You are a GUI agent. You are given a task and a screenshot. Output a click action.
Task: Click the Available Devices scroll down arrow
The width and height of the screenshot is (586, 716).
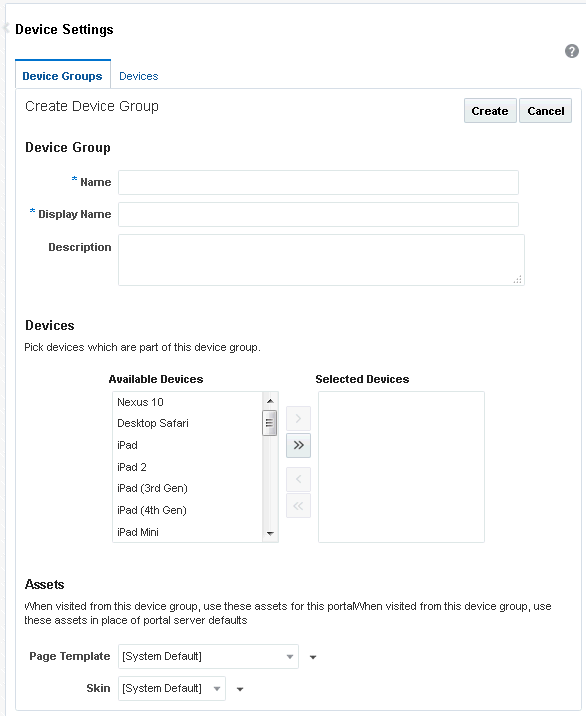coord(270,533)
